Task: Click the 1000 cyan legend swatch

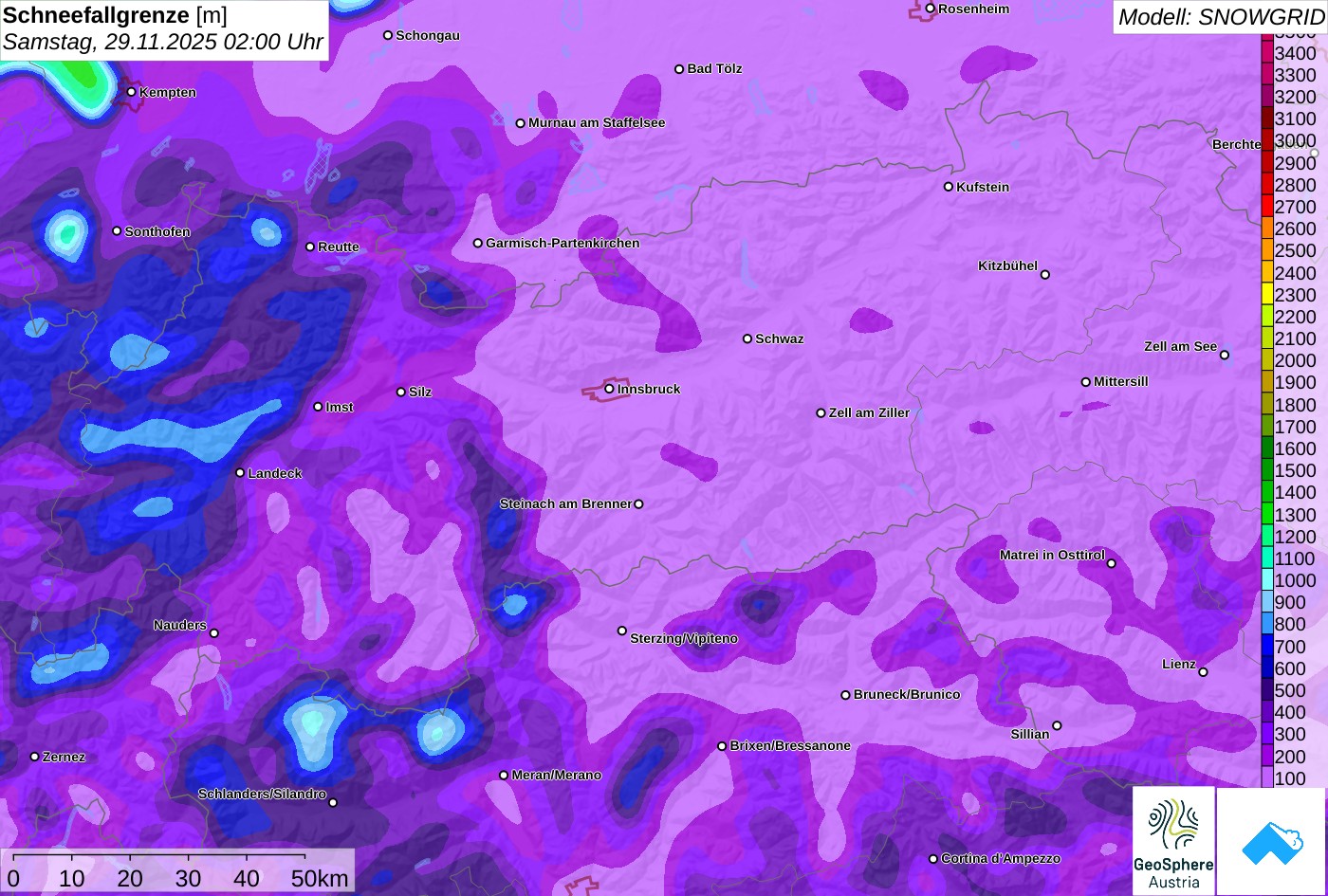Action: tap(1266, 580)
